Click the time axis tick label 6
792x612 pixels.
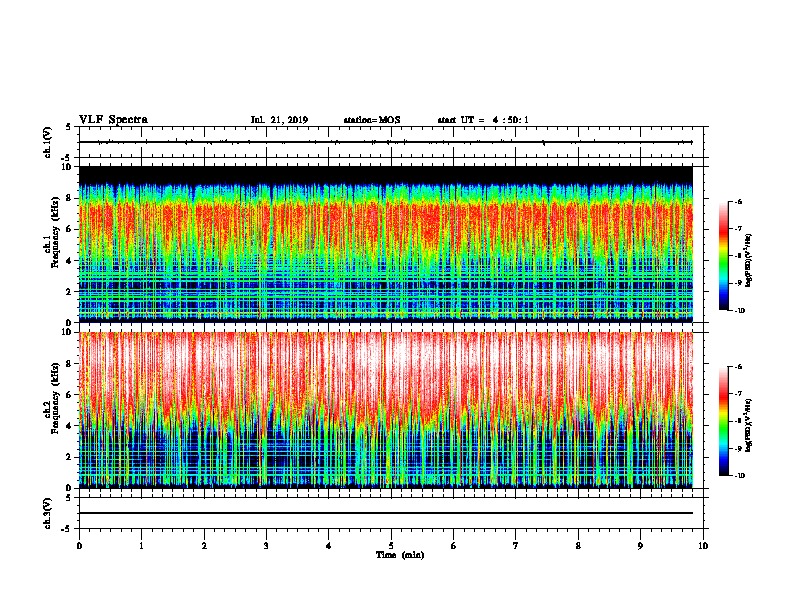pyautogui.click(x=454, y=546)
